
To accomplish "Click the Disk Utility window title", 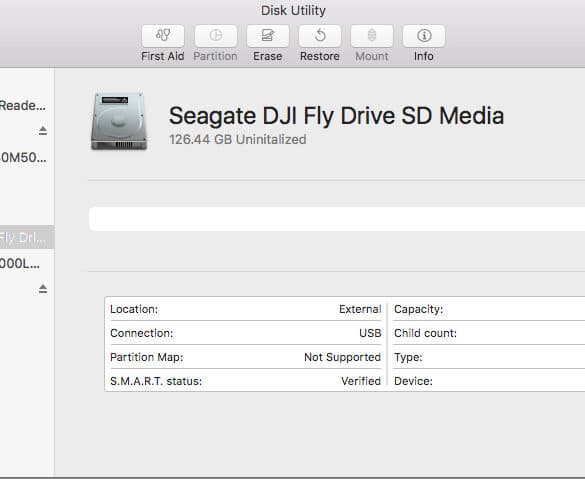I will (x=293, y=10).
